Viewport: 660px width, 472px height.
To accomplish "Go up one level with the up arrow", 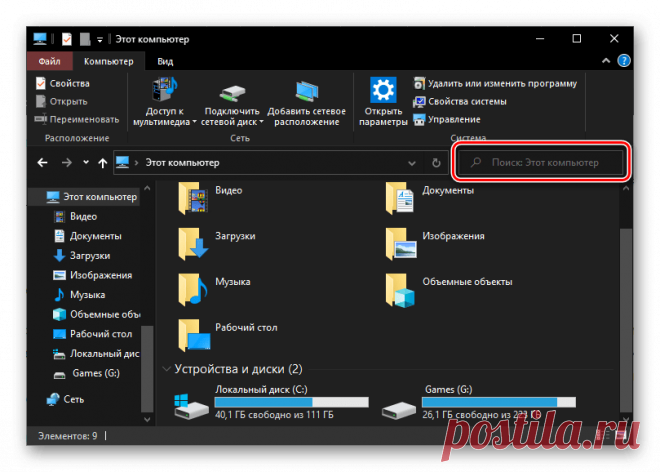I will (102, 163).
